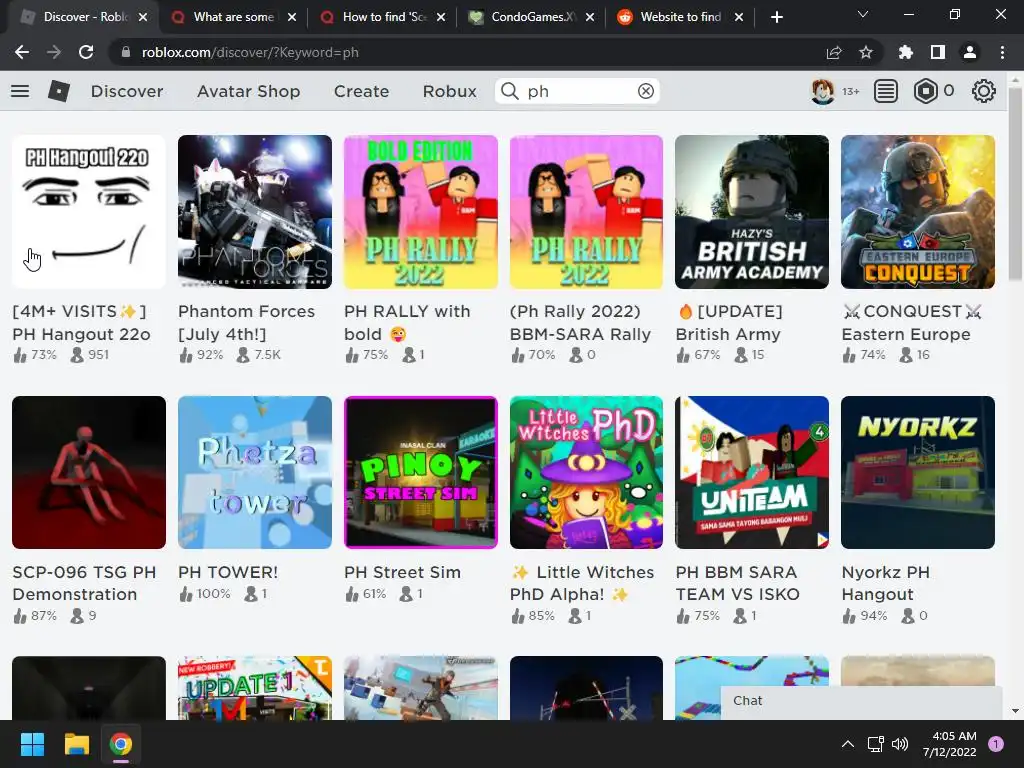This screenshot has width=1024, height=768.
Task: Close the CondoGames tab
Action: [x=590, y=17]
